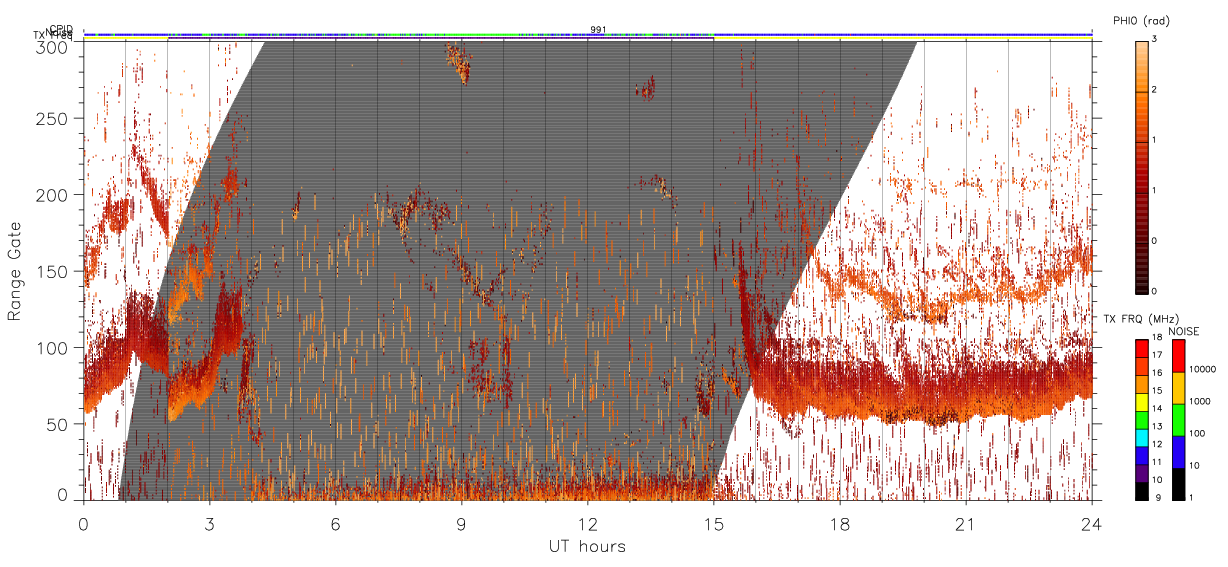Select the x-axis tick label "18" under the plot
This screenshot has height=567, width=1228.
click(x=839, y=523)
